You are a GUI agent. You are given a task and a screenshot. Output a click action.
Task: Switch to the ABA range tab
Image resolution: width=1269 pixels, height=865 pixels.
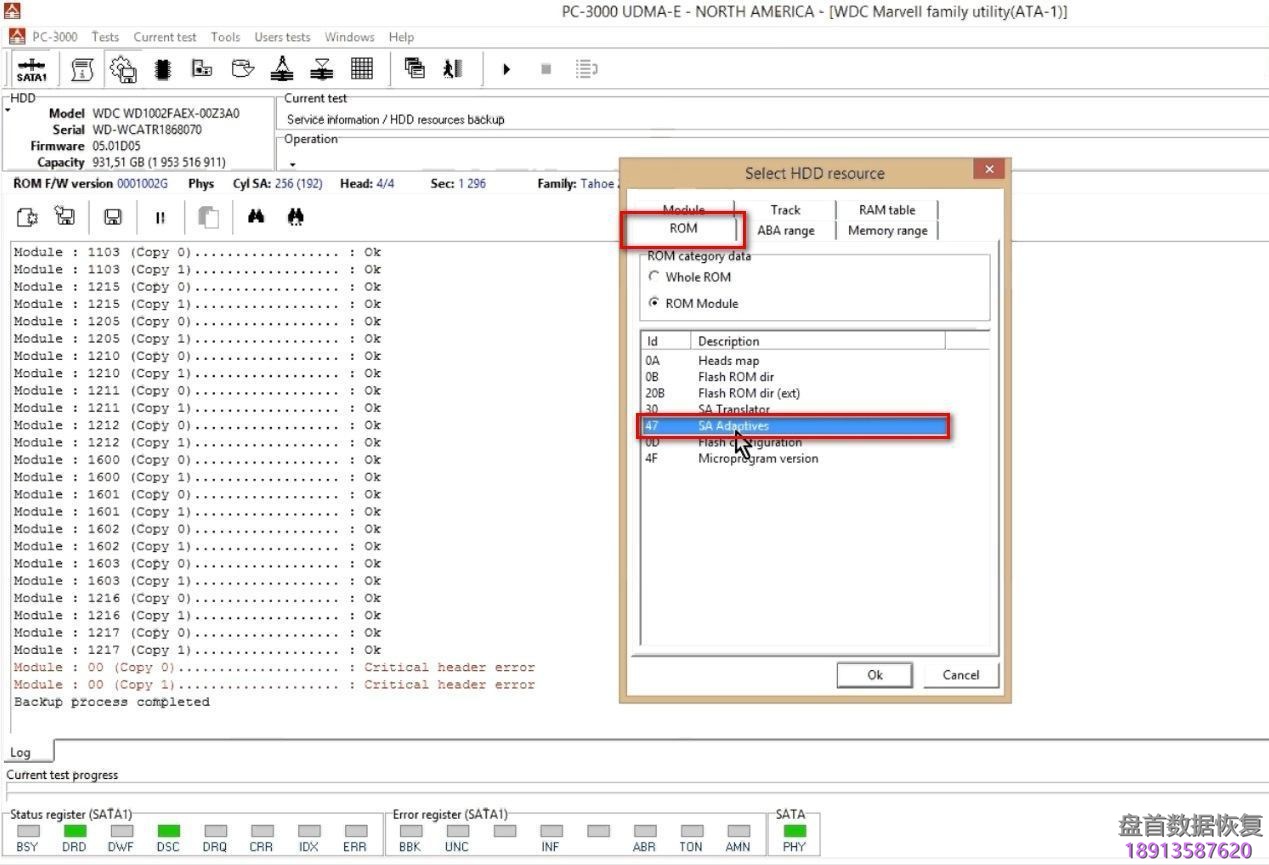point(785,230)
